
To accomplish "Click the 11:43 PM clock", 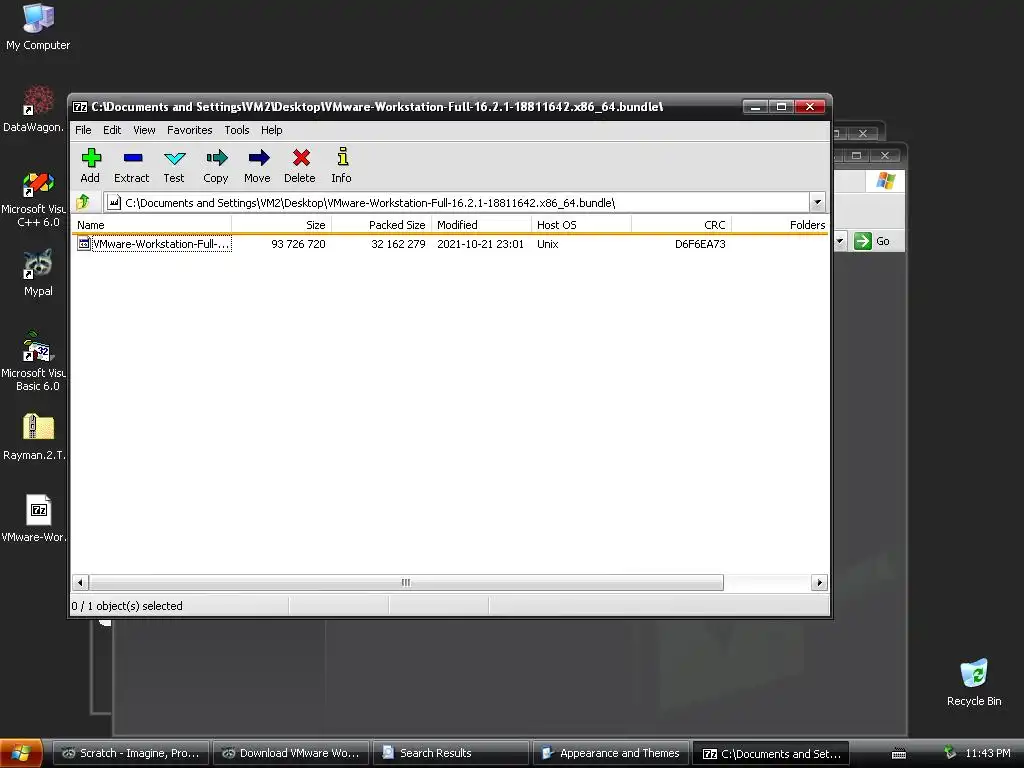I will tap(988, 753).
